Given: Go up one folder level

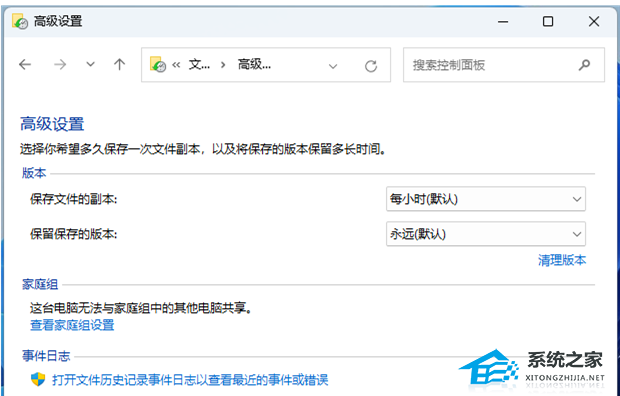Looking at the screenshot, I should click(119, 64).
